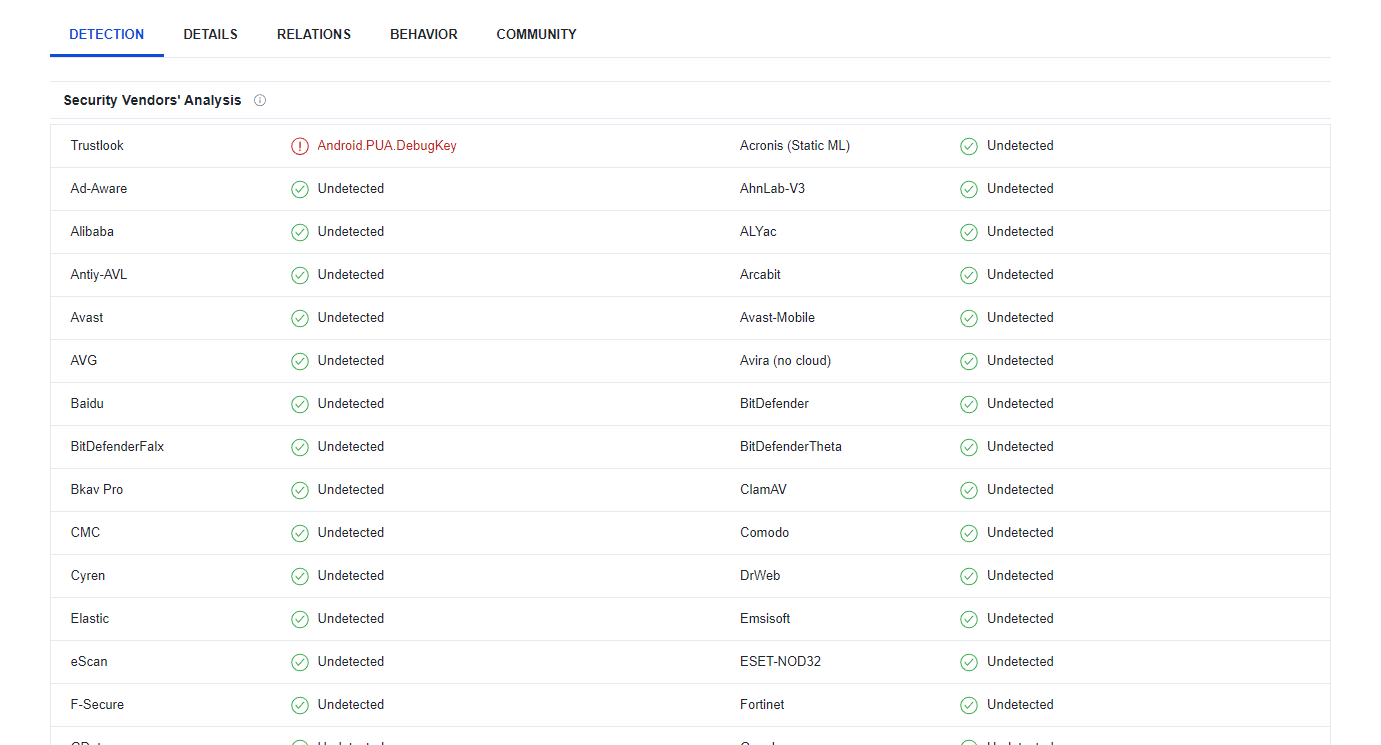This screenshot has width=1381, height=745.
Task: Click the green check icon for Arcabit
Action: pyautogui.click(x=969, y=275)
